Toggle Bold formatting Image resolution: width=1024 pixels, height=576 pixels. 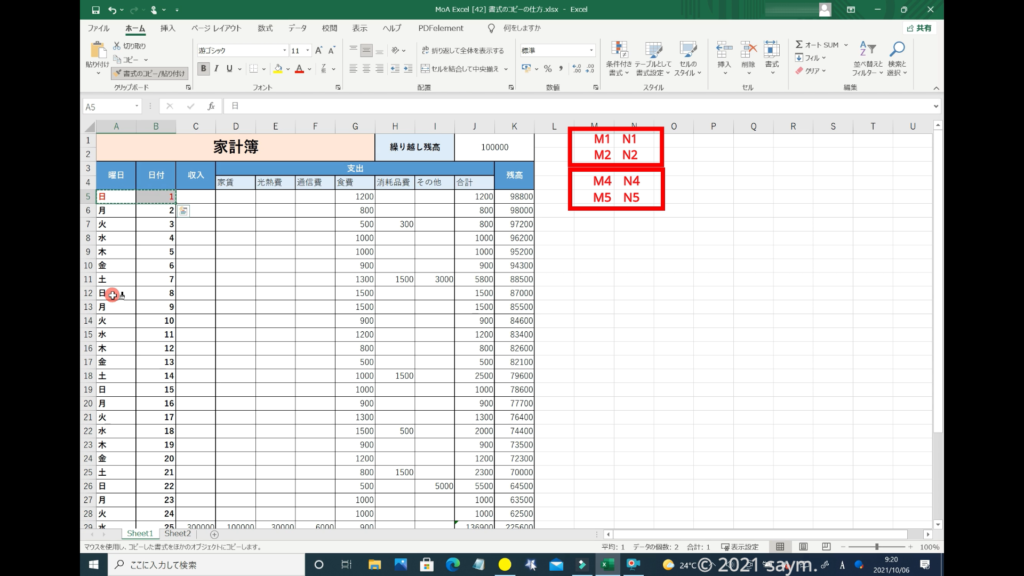tap(204, 69)
